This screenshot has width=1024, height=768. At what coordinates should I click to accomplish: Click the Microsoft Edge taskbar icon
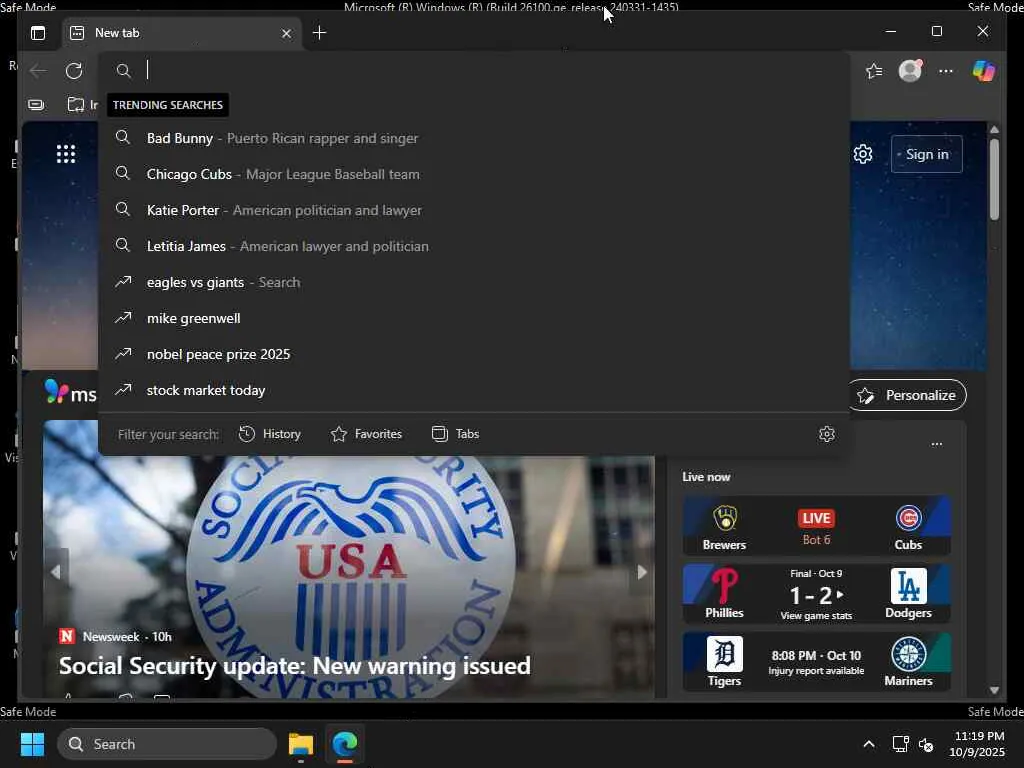click(x=345, y=744)
